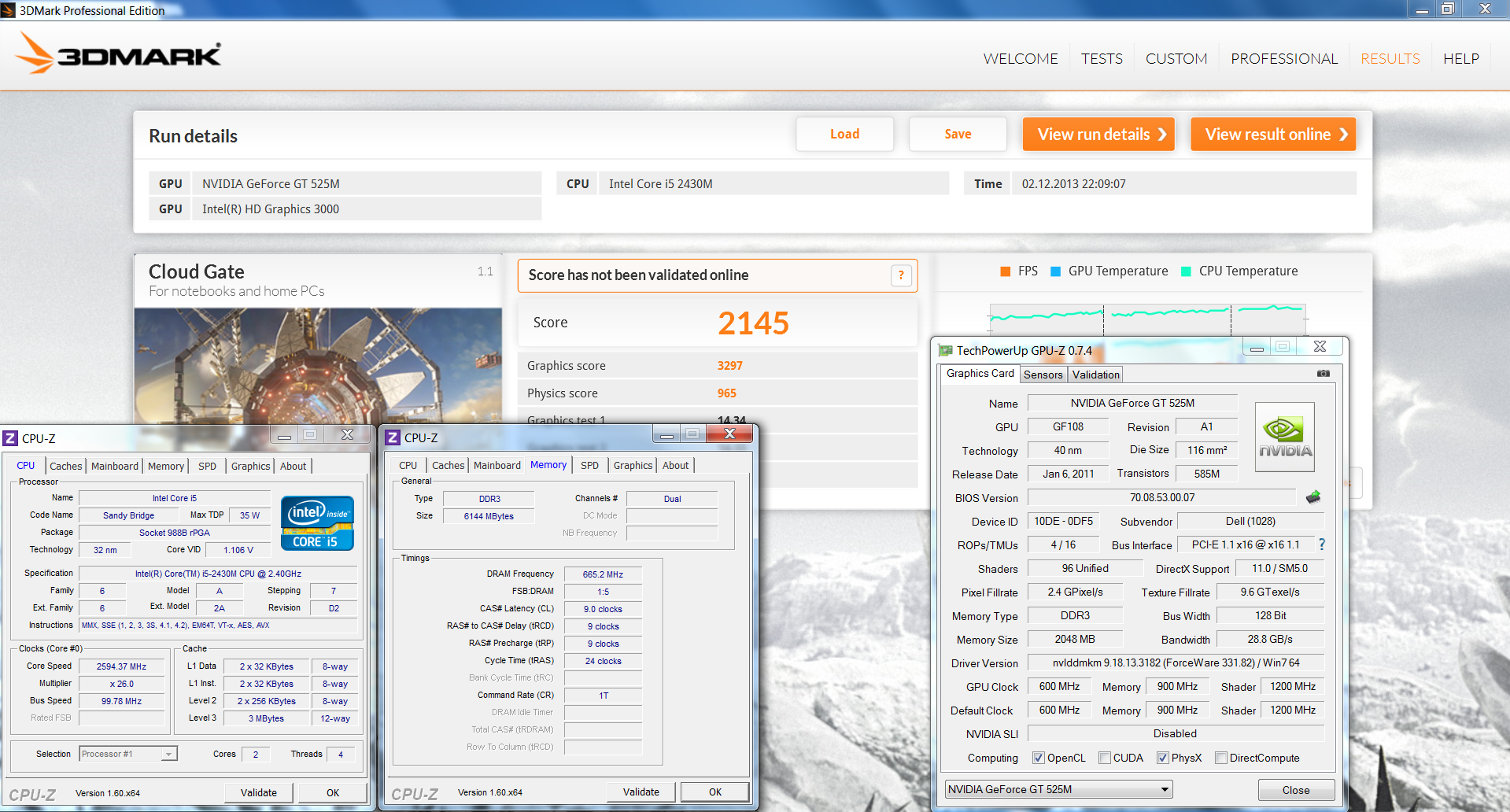
Task: Click the Intel Core i5 logo in CPU-Z
Action: coord(317,523)
